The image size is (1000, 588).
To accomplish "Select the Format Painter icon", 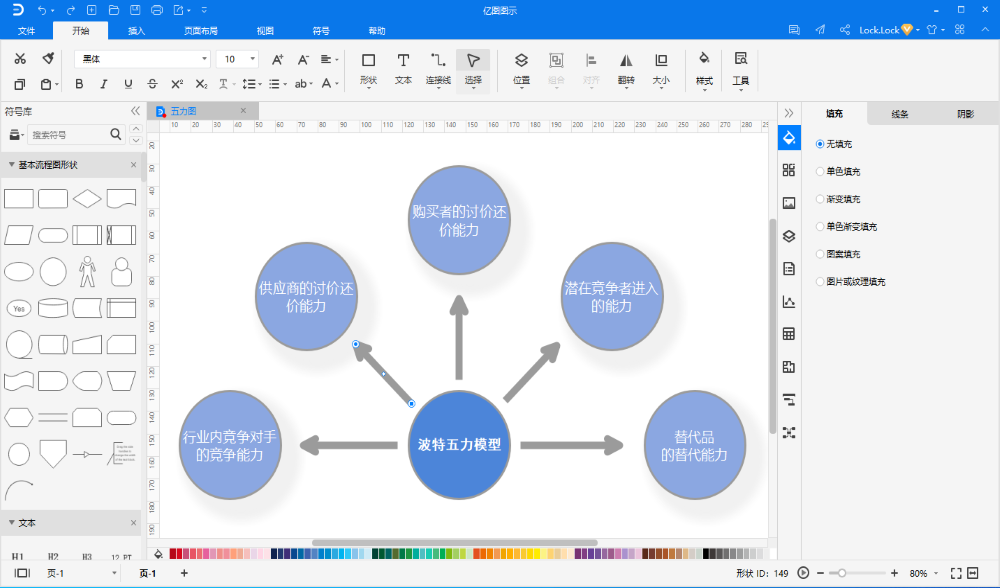I will tap(48, 59).
